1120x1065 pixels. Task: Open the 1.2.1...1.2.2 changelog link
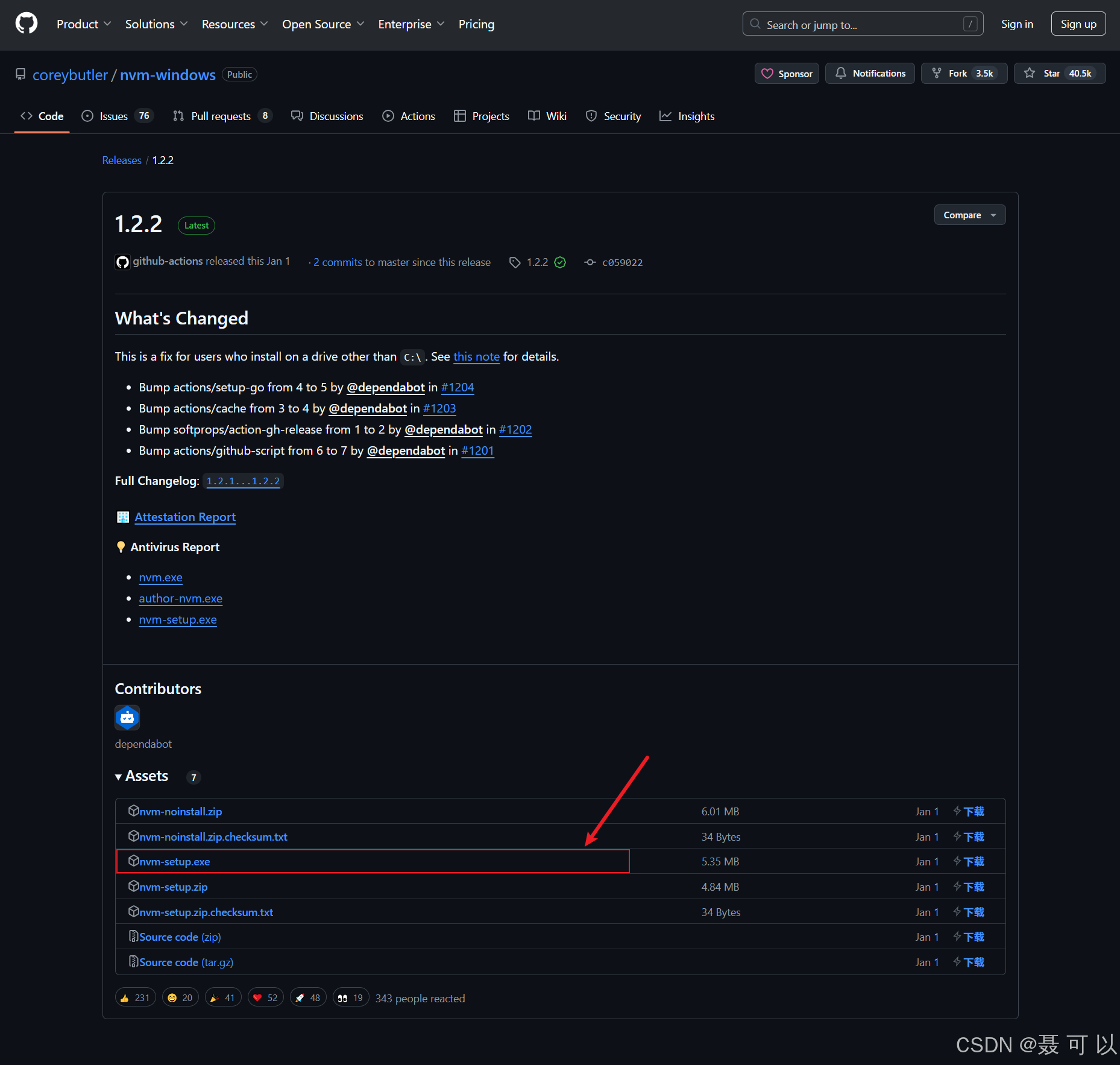click(x=243, y=481)
